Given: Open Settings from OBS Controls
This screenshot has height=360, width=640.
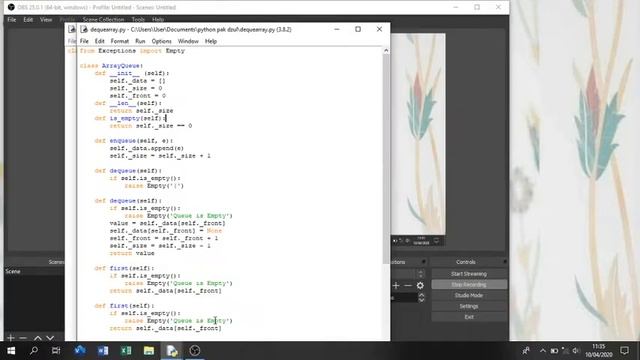Looking at the screenshot, I should coord(469,306).
